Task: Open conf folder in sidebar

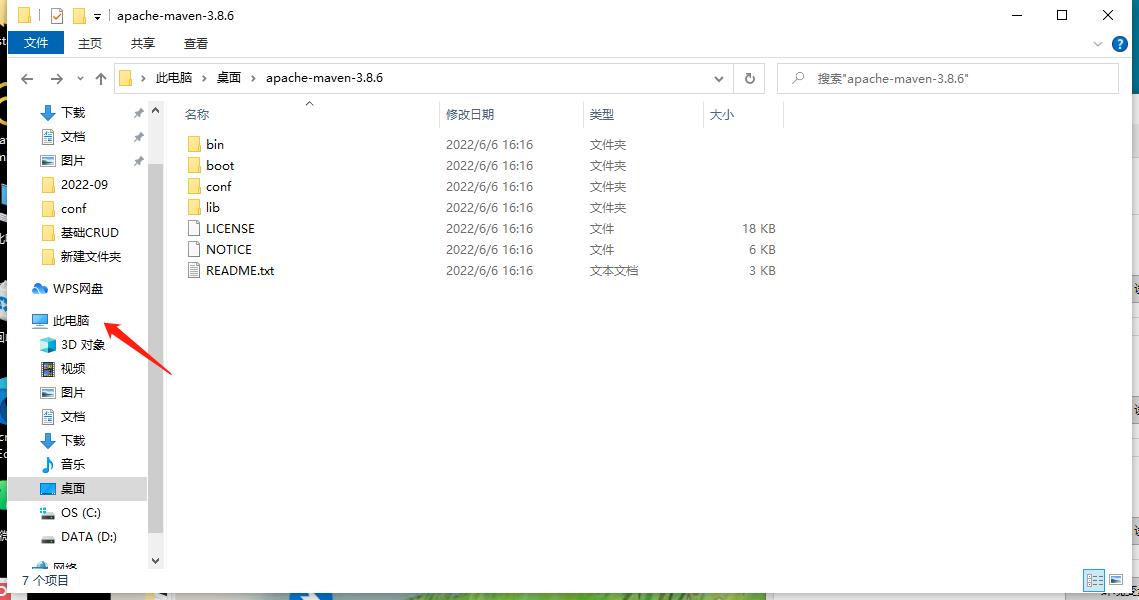Action: click(x=73, y=208)
